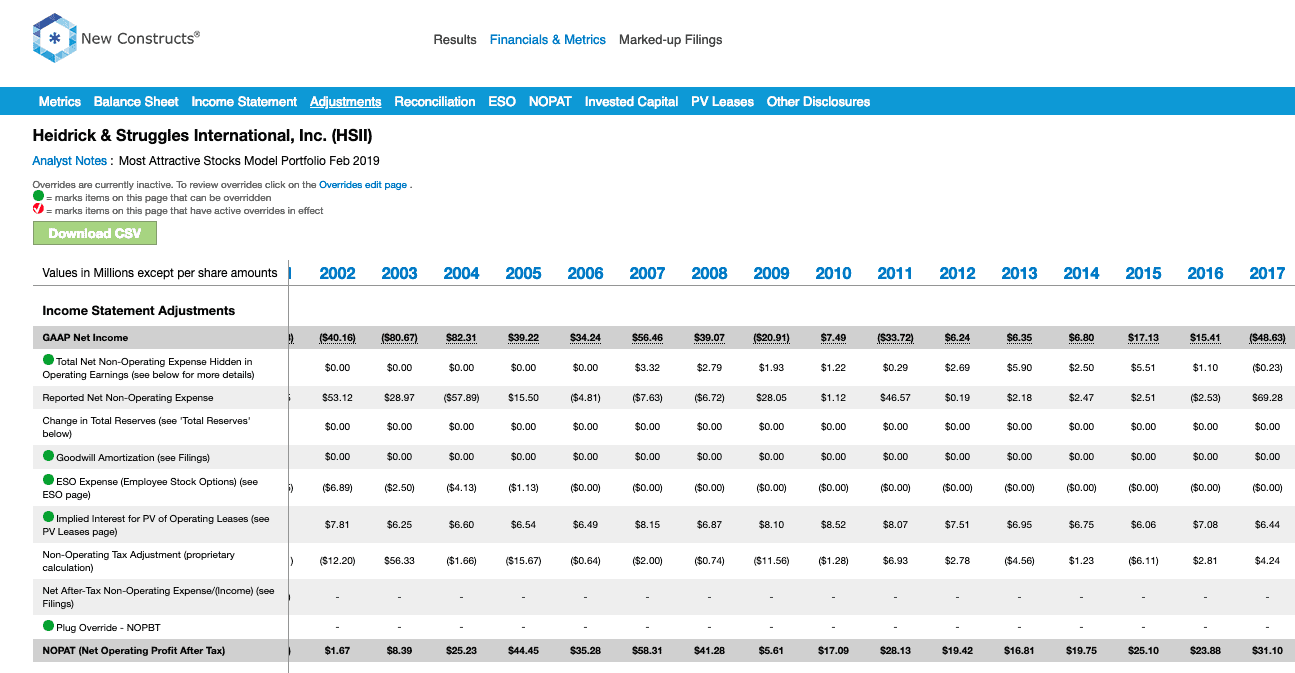Click the New Constructs hexagon logo
This screenshot has height=673, width=1295.
point(54,39)
